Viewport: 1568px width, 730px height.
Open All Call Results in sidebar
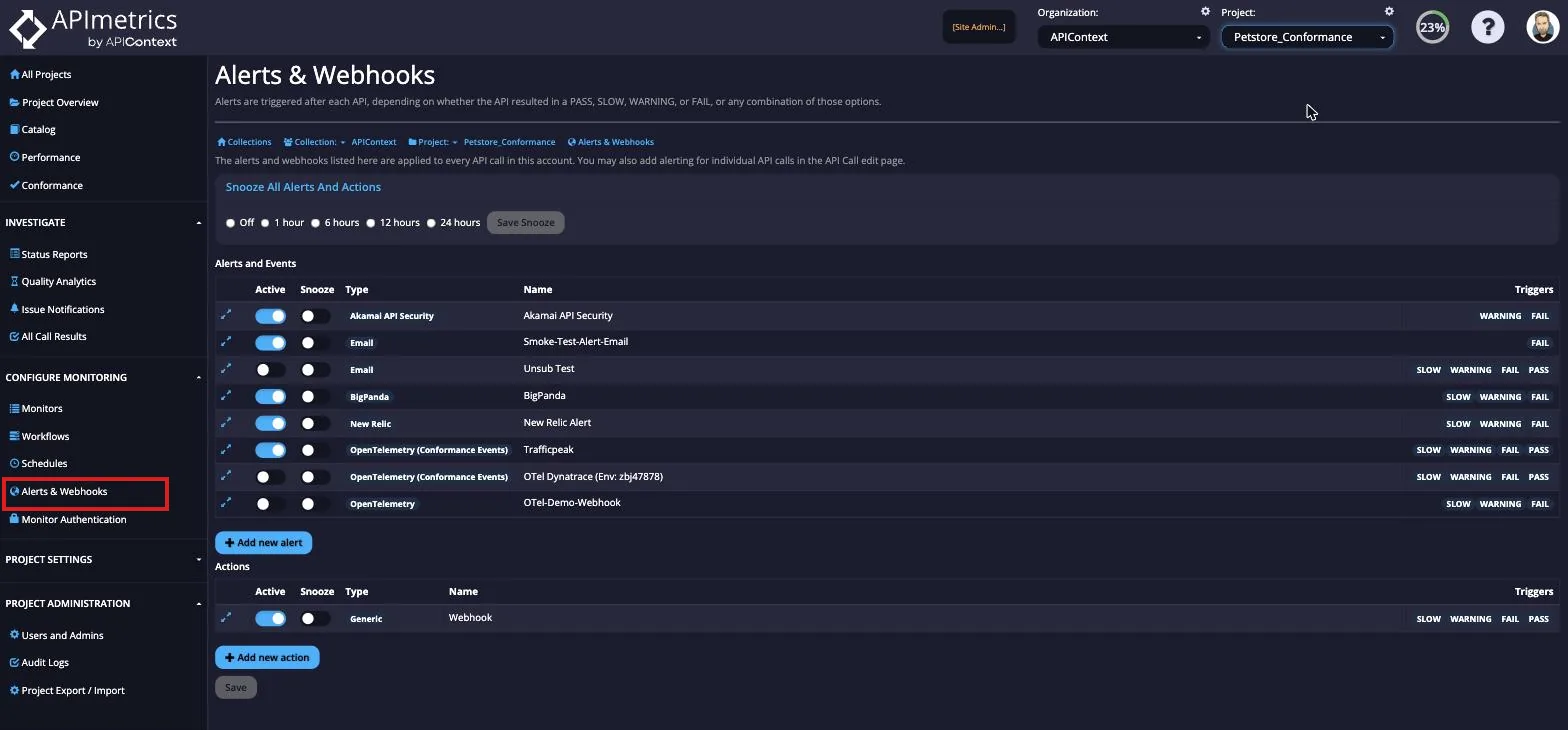point(48,336)
